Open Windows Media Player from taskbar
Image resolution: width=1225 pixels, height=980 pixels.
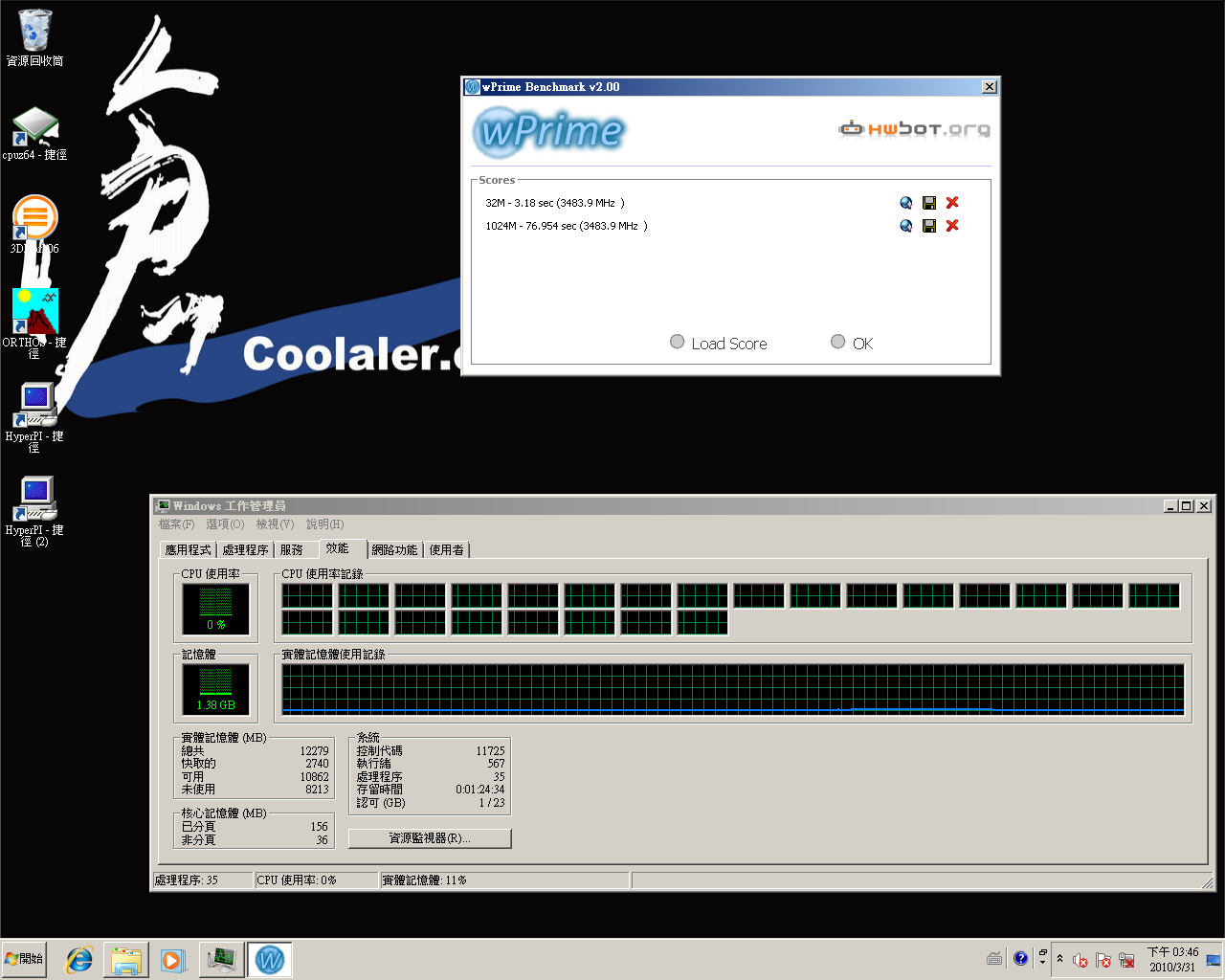point(172,960)
